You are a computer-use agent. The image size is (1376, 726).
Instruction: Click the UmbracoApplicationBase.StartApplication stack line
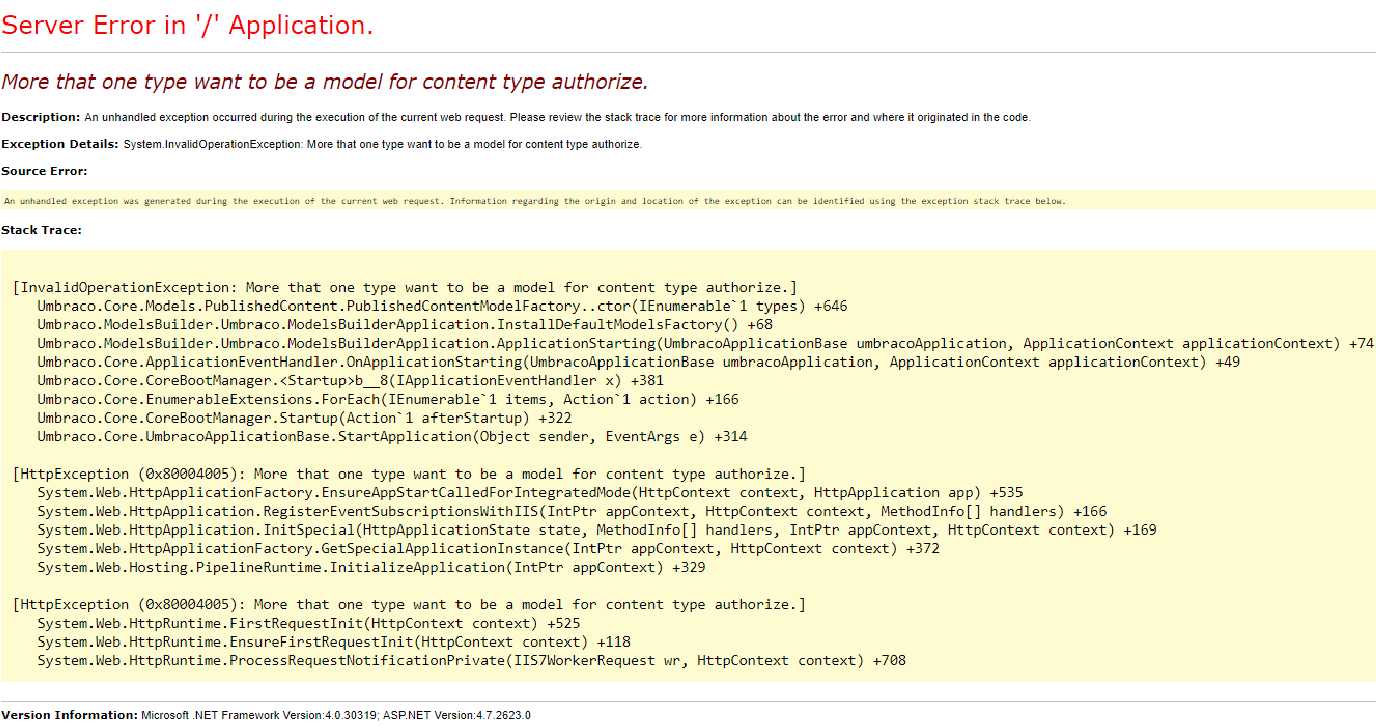point(392,436)
